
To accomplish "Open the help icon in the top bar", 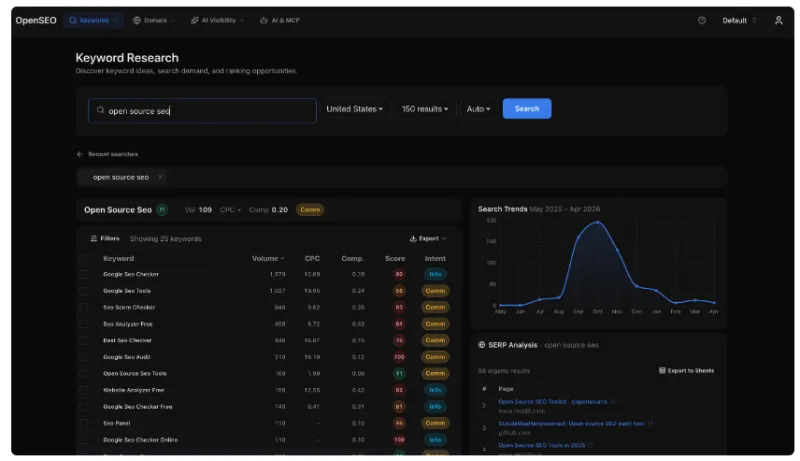I will click(702, 20).
